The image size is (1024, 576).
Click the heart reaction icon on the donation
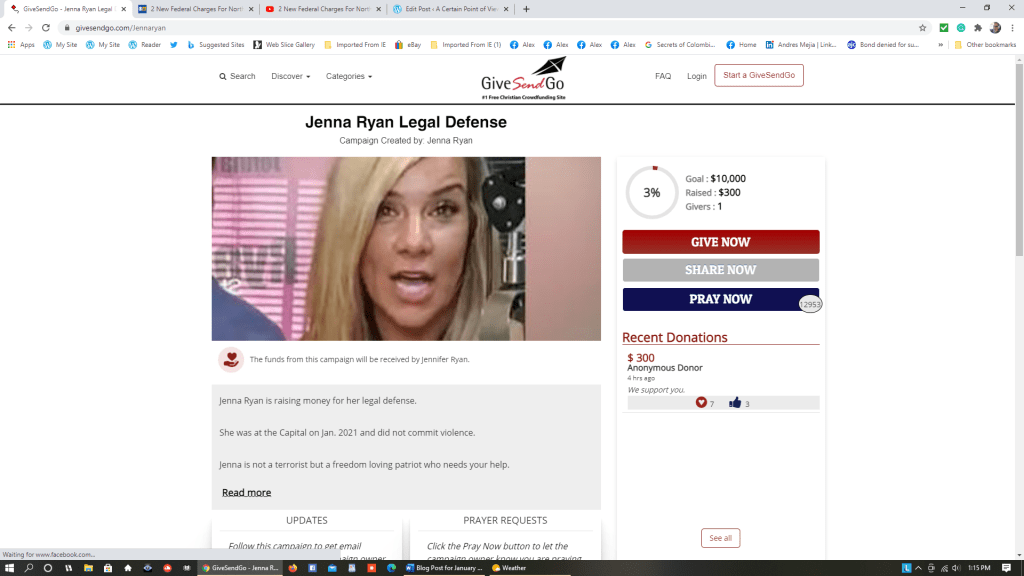[x=702, y=403]
